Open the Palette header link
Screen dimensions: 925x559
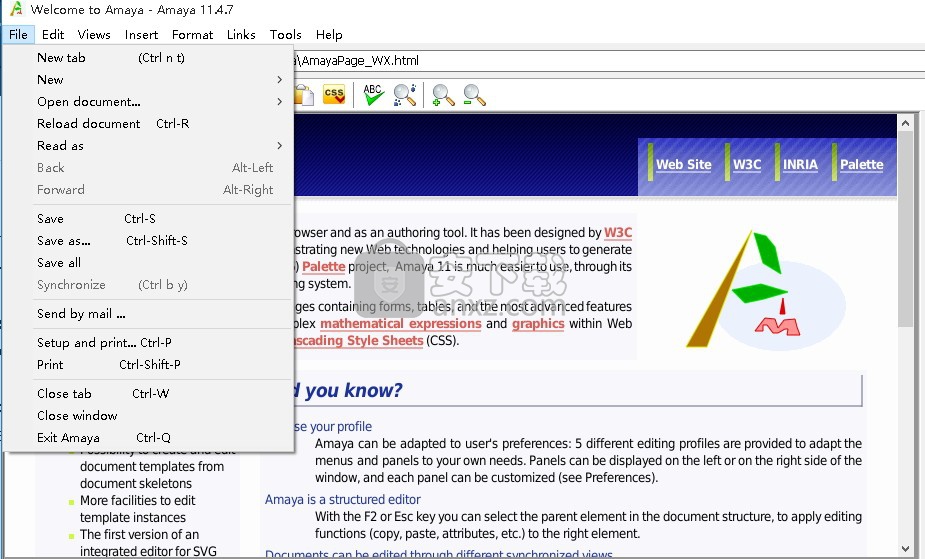(x=862, y=165)
